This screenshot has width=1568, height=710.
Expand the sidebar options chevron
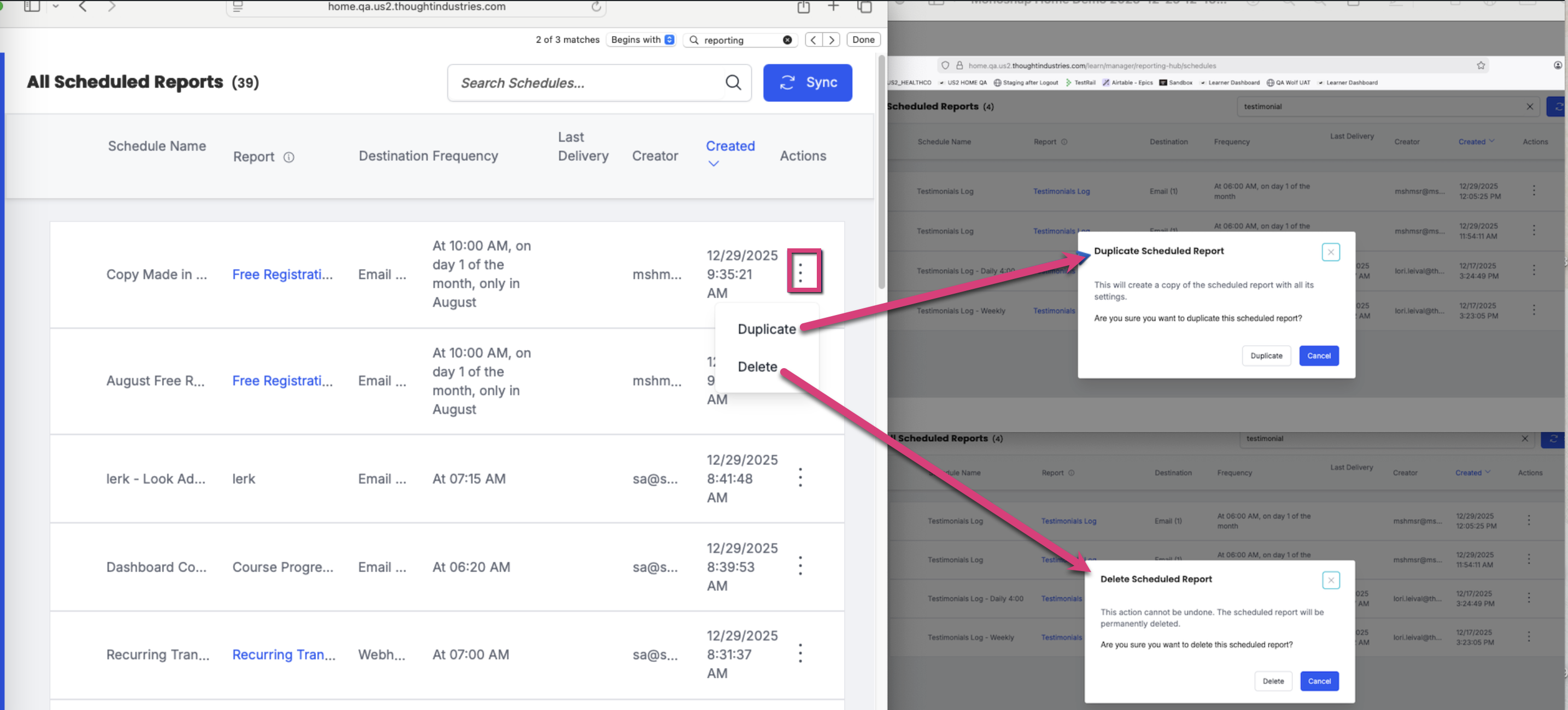click(55, 6)
